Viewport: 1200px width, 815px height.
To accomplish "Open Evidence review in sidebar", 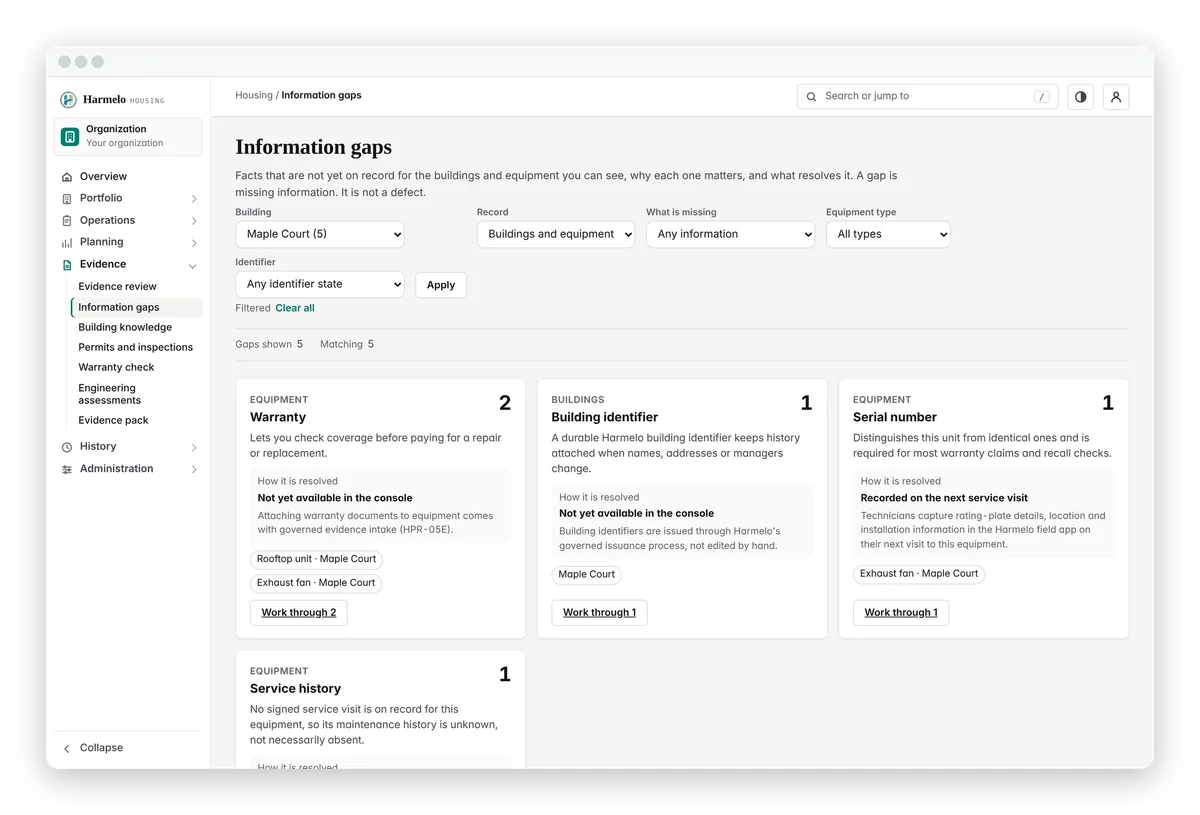I will (x=118, y=286).
